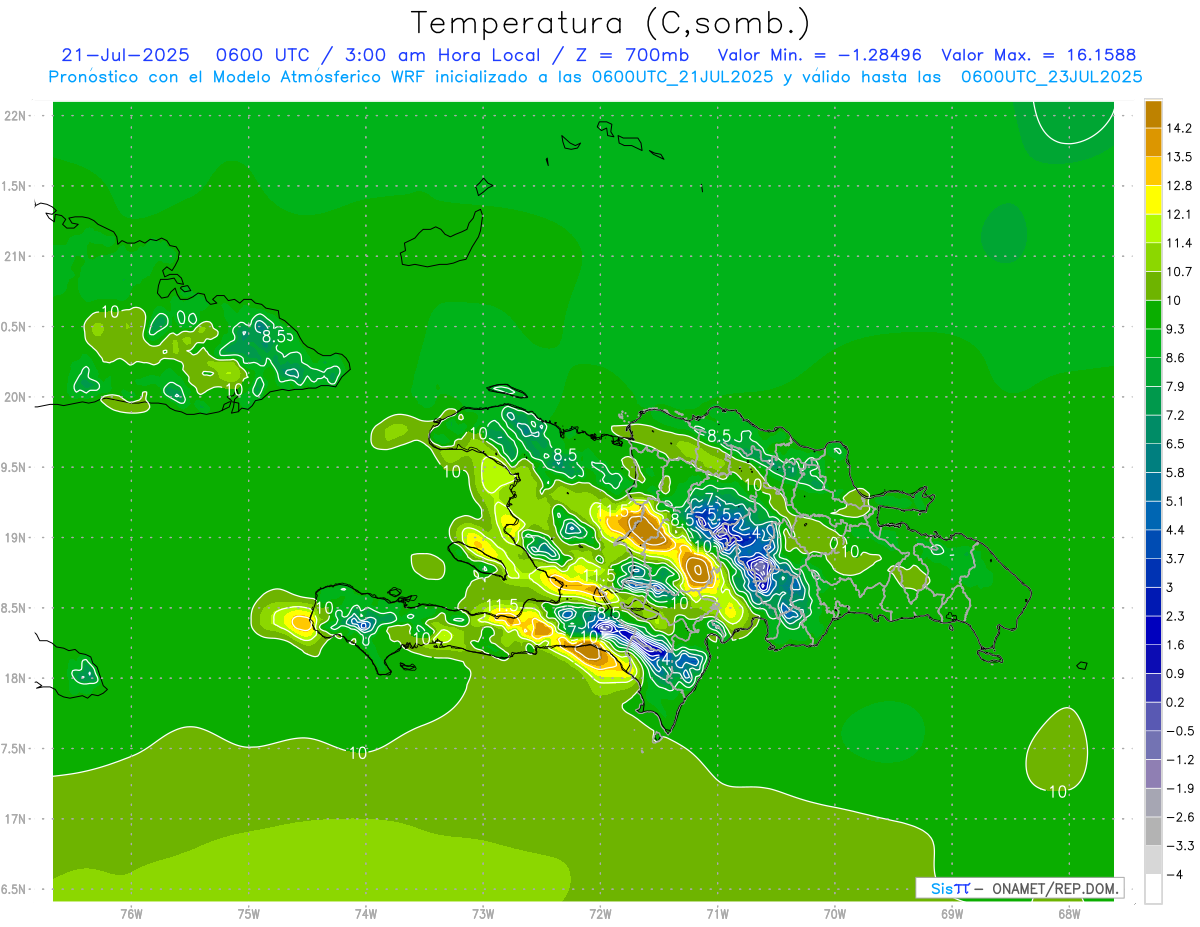Click the '20N' latitude axis label
Screen dimensions: 1200x927
click(16, 397)
